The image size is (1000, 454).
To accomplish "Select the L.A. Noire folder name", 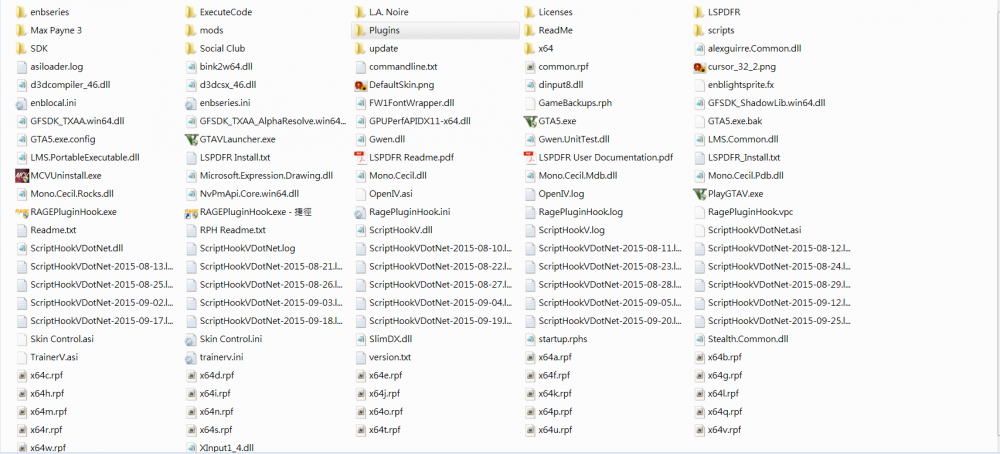I will pos(389,12).
